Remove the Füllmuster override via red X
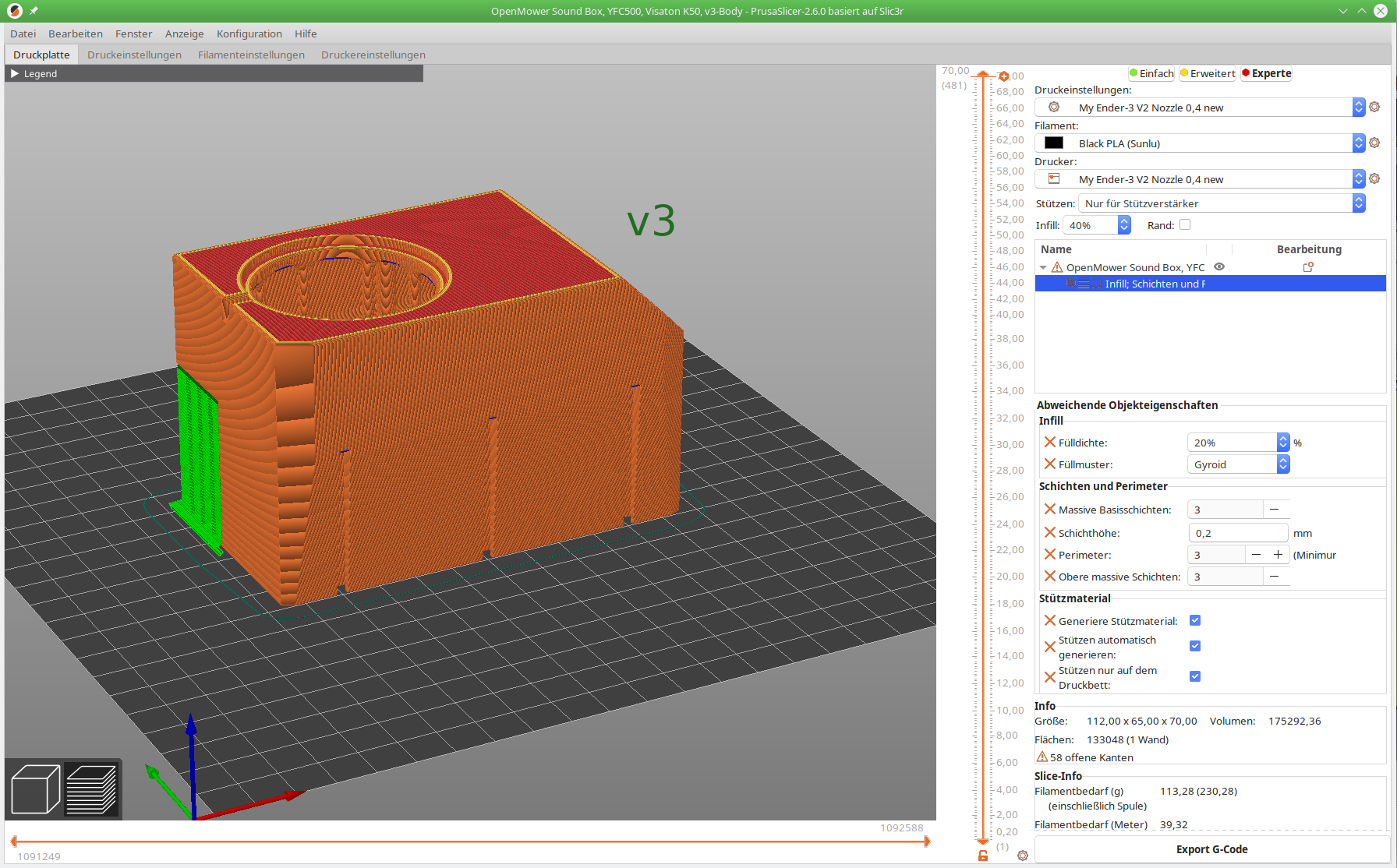The height and width of the screenshot is (868, 1397). [x=1050, y=464]
